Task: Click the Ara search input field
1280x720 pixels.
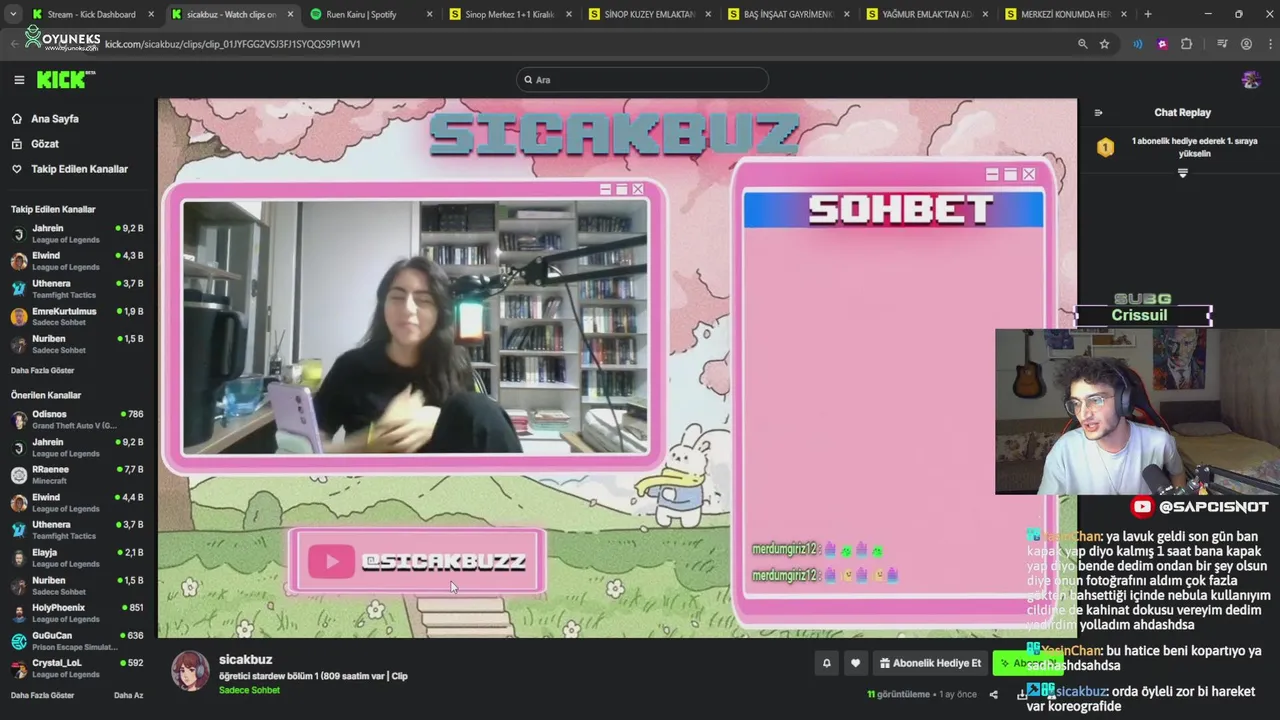Action: coord(642,80)
